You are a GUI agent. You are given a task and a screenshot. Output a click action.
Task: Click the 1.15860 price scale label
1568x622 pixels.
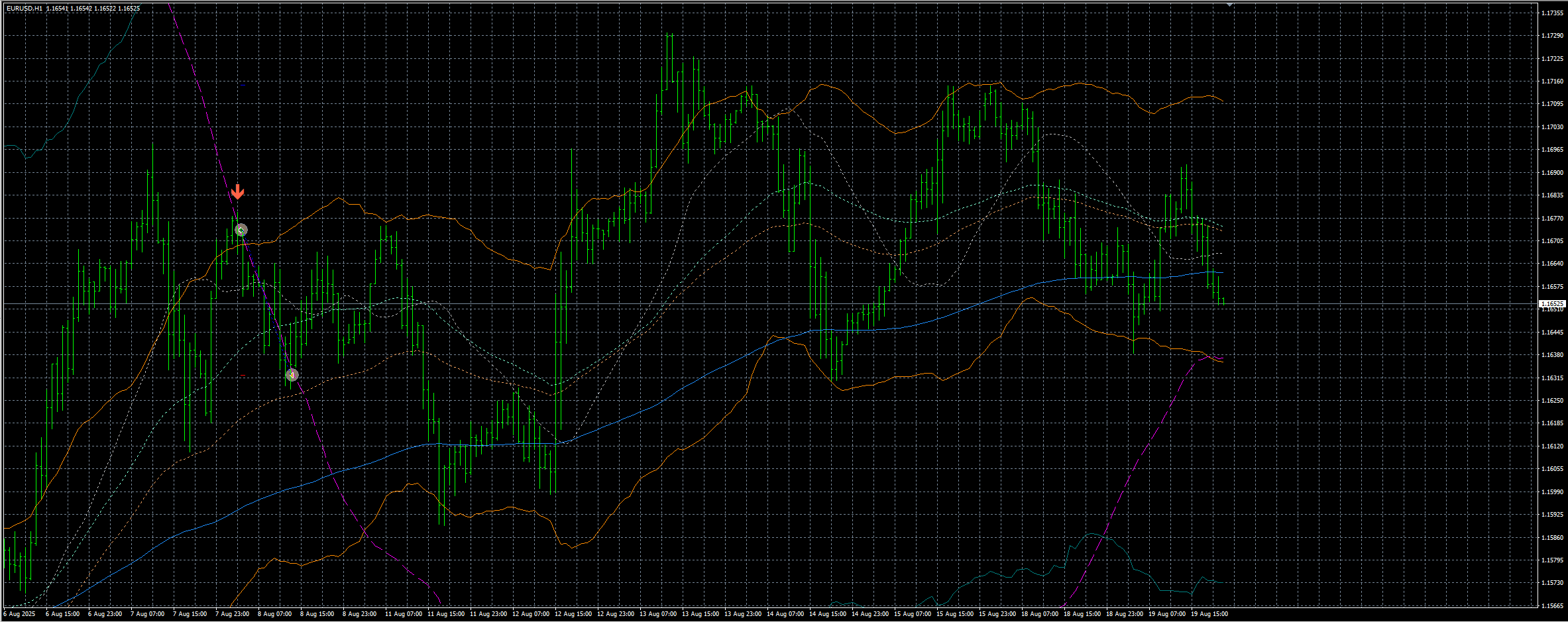click(1552, 538)
